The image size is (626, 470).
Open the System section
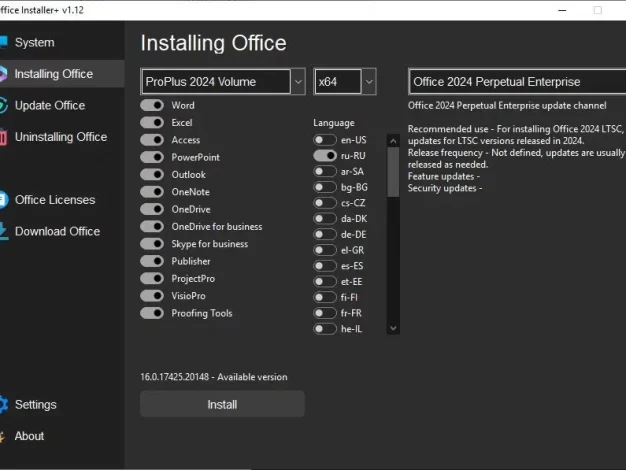[x=34, y=42]
